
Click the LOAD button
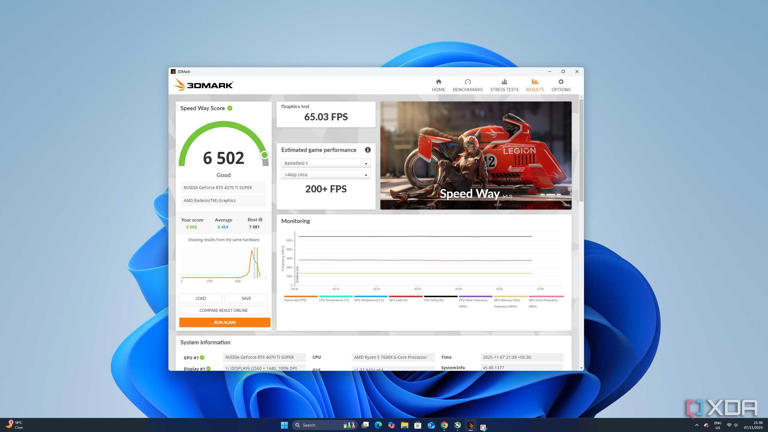(x=201, y=298)
